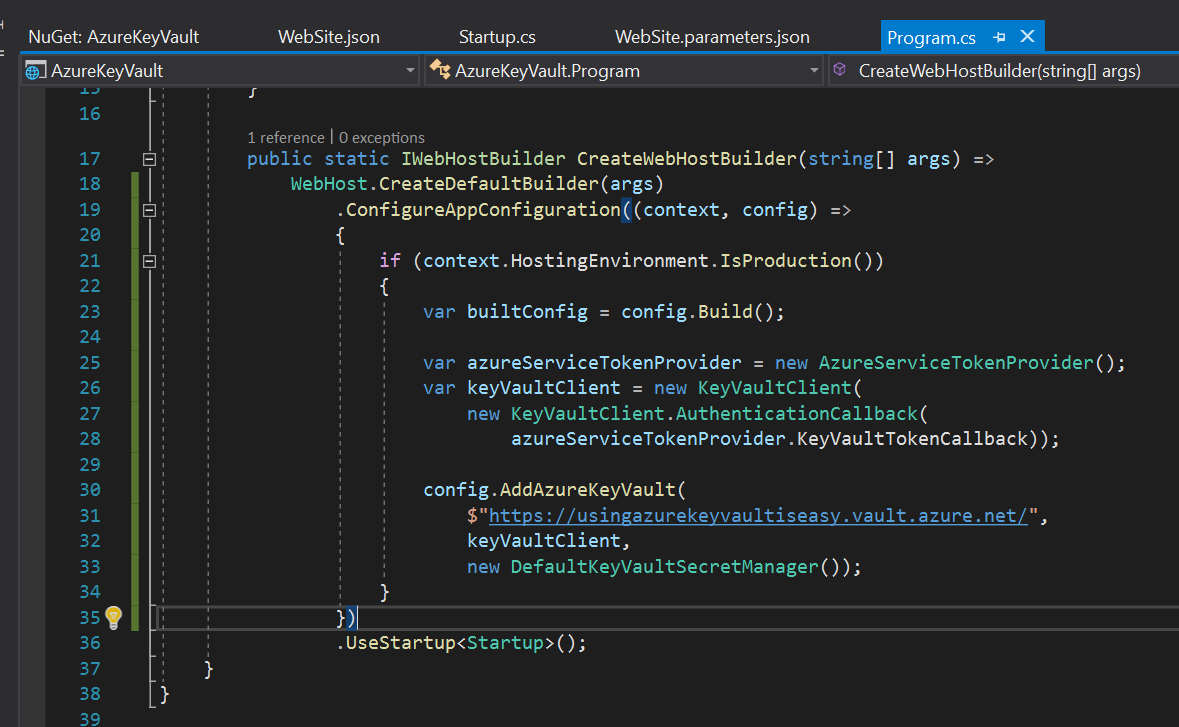The width and height of the screenshot is (1179, 727).
Task: Click on AuthenticationCallback on line 27
Action: [796, 413]
